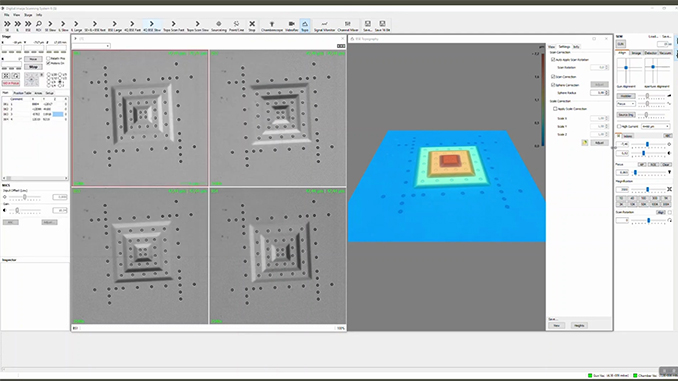
Task: Switch to Settings tab in topography window
Action: [x=564, y=47]
